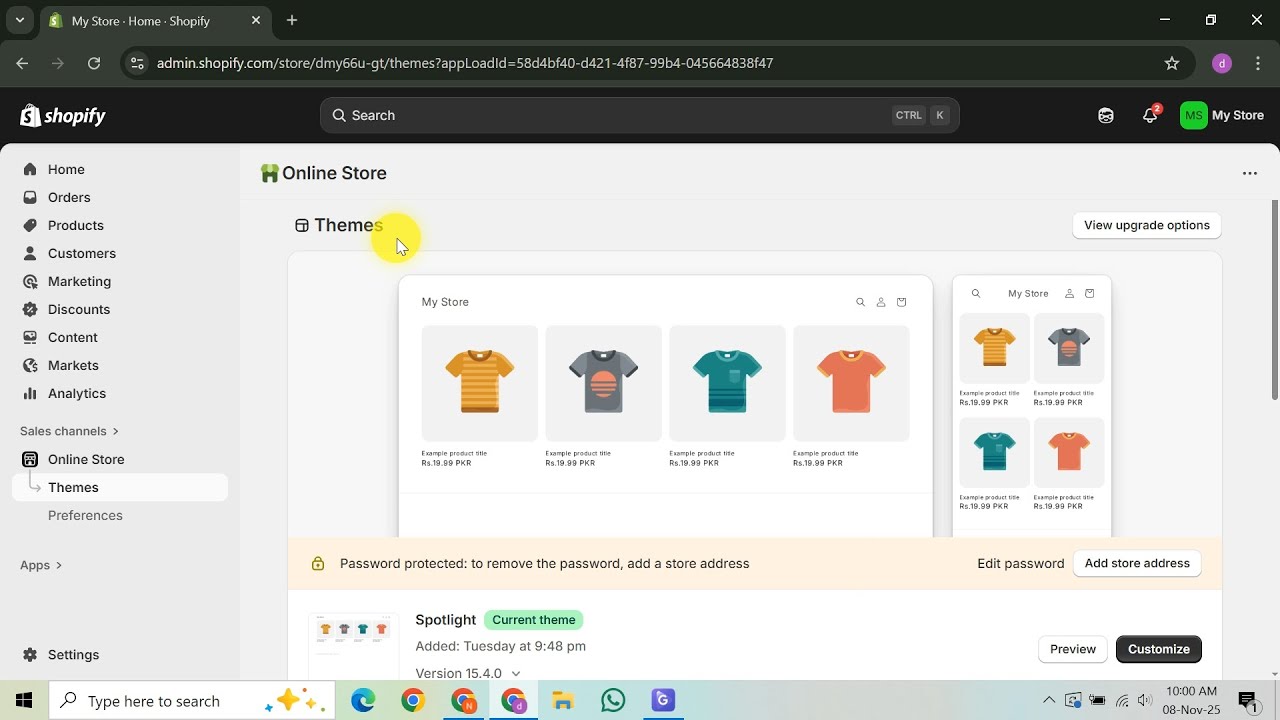Open a new browser tab
Image resolution: width=1280 pixels, height=720 pixels.
pyautogui.click(x=292, y=20)
